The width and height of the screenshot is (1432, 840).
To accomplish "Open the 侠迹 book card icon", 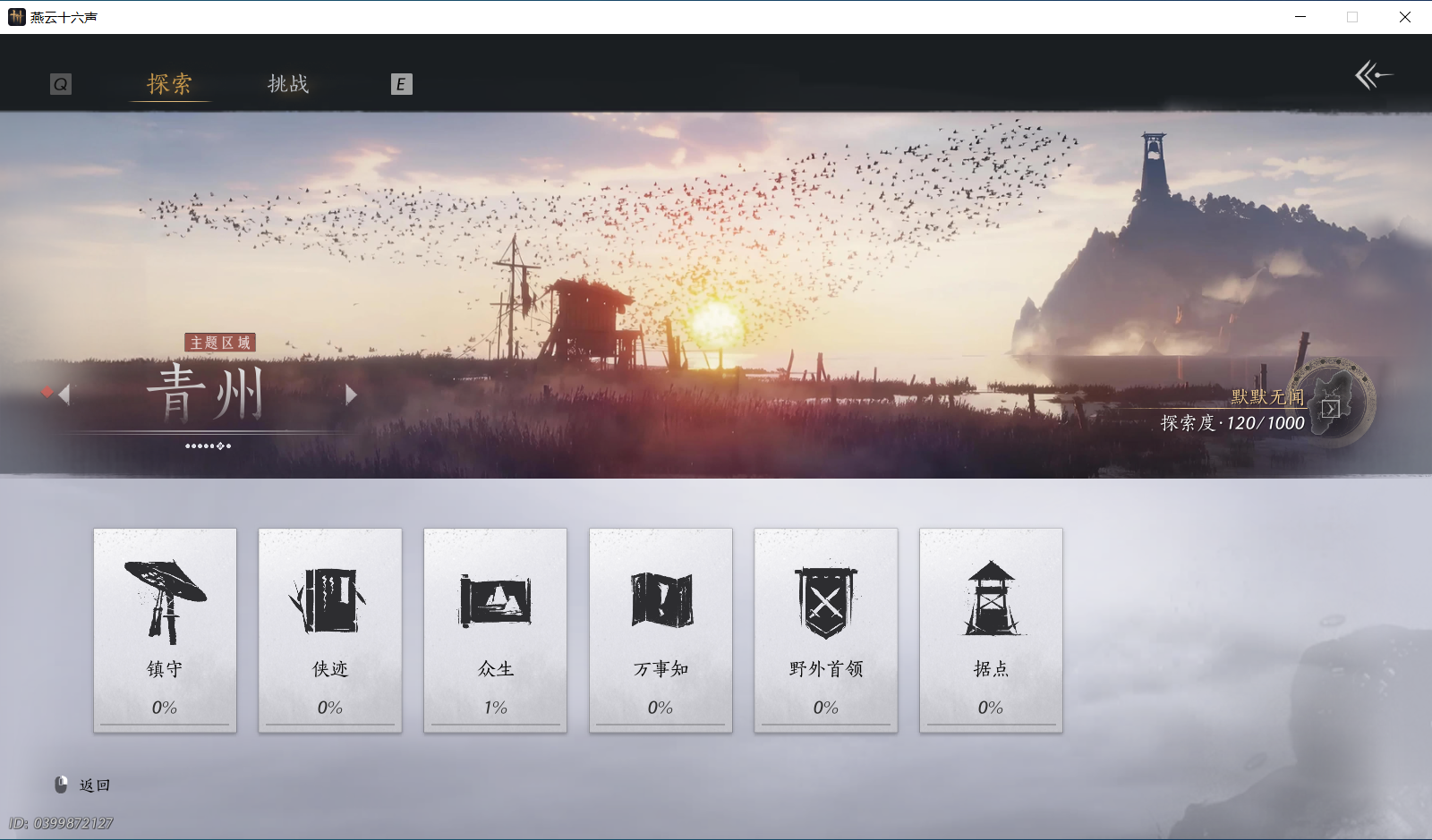I will coord(329,600).
